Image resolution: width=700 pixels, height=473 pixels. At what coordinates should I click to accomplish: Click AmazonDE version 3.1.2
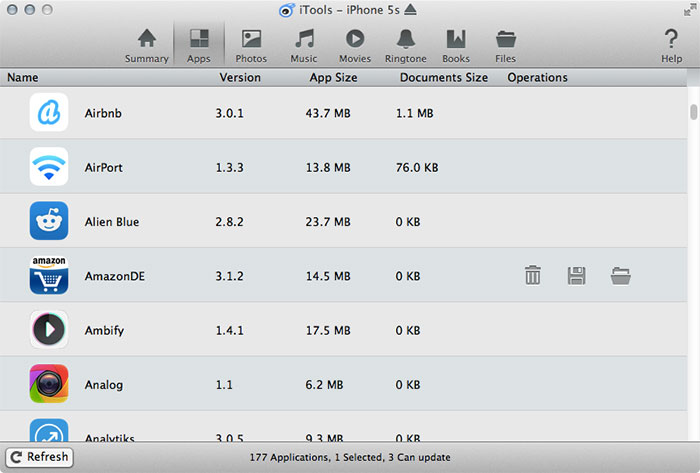[229, 276]
